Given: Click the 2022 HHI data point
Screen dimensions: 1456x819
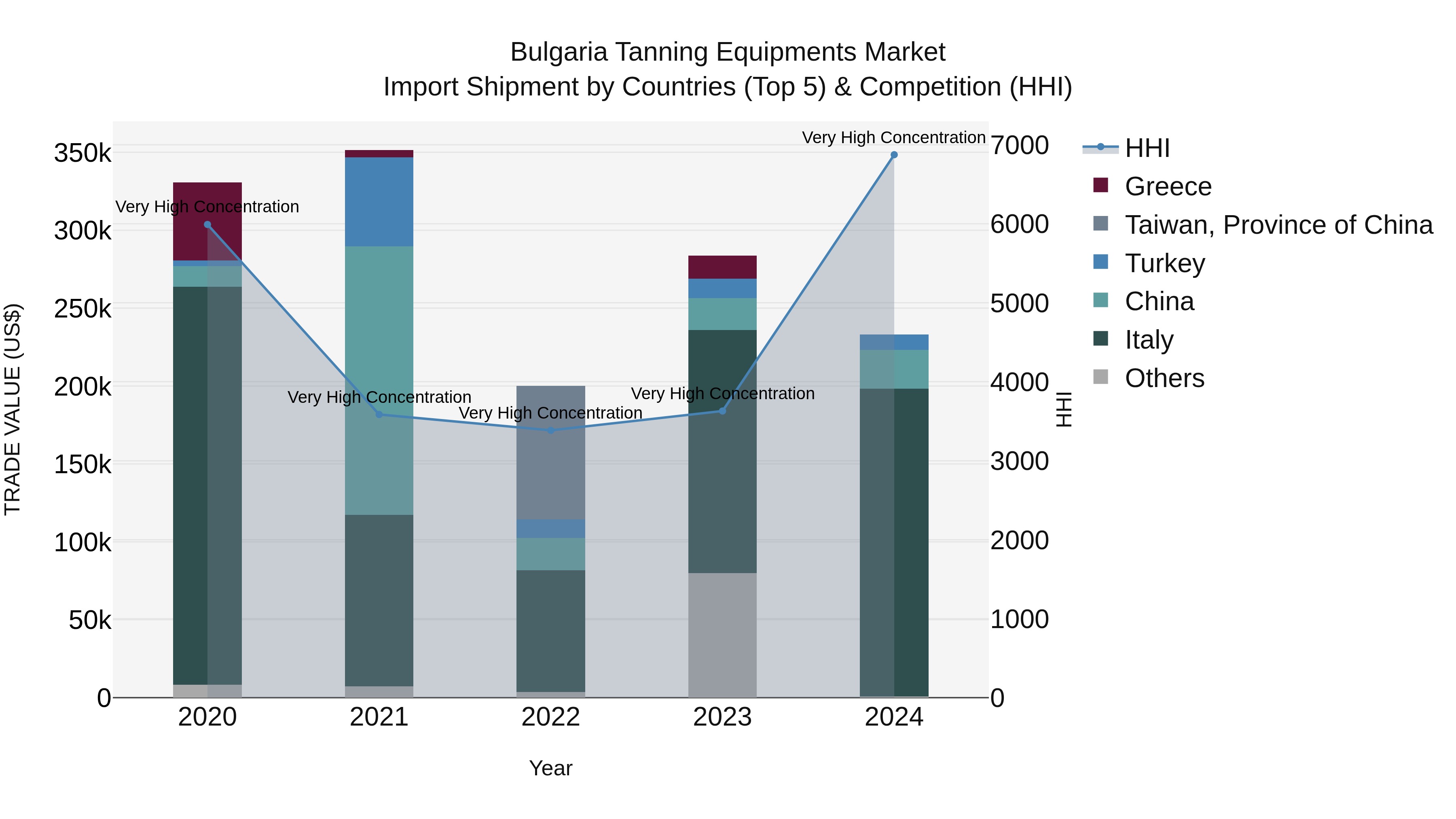Looking at the screenshot, I should [x=551, y=430].
